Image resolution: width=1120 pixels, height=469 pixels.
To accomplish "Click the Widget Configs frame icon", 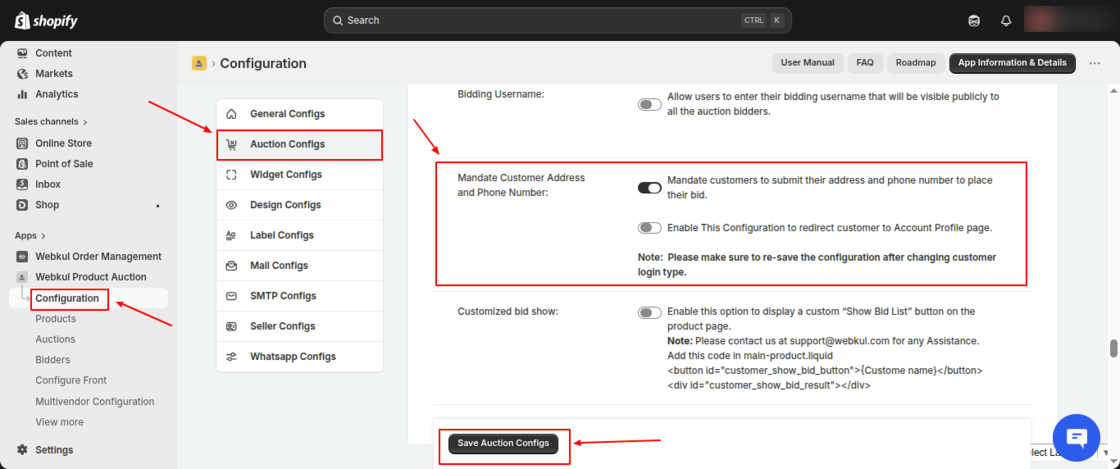I will [231, 175].
